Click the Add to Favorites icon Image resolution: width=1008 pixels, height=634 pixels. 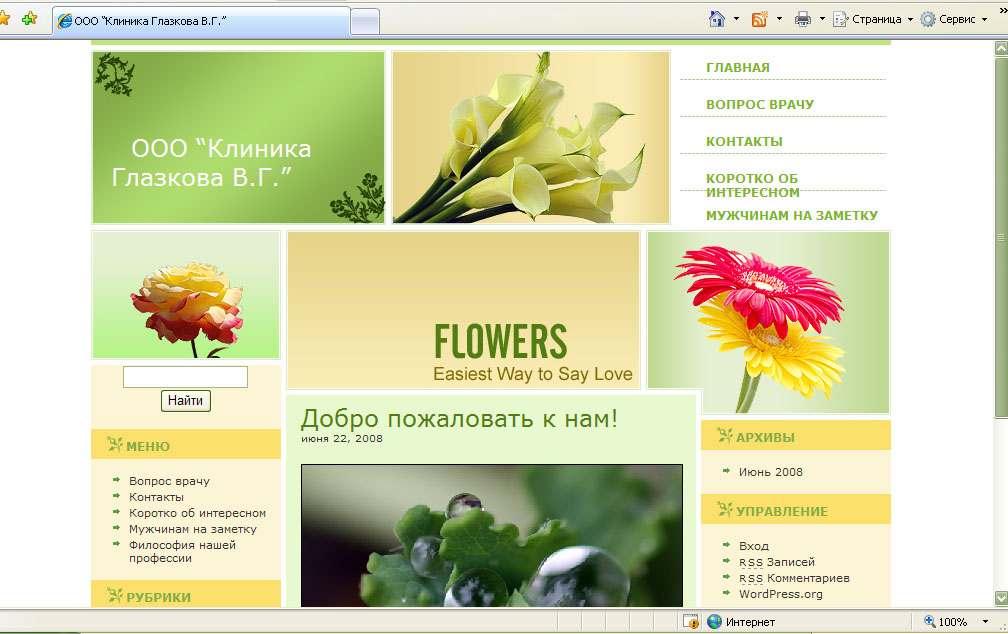(x=30, y=19)
